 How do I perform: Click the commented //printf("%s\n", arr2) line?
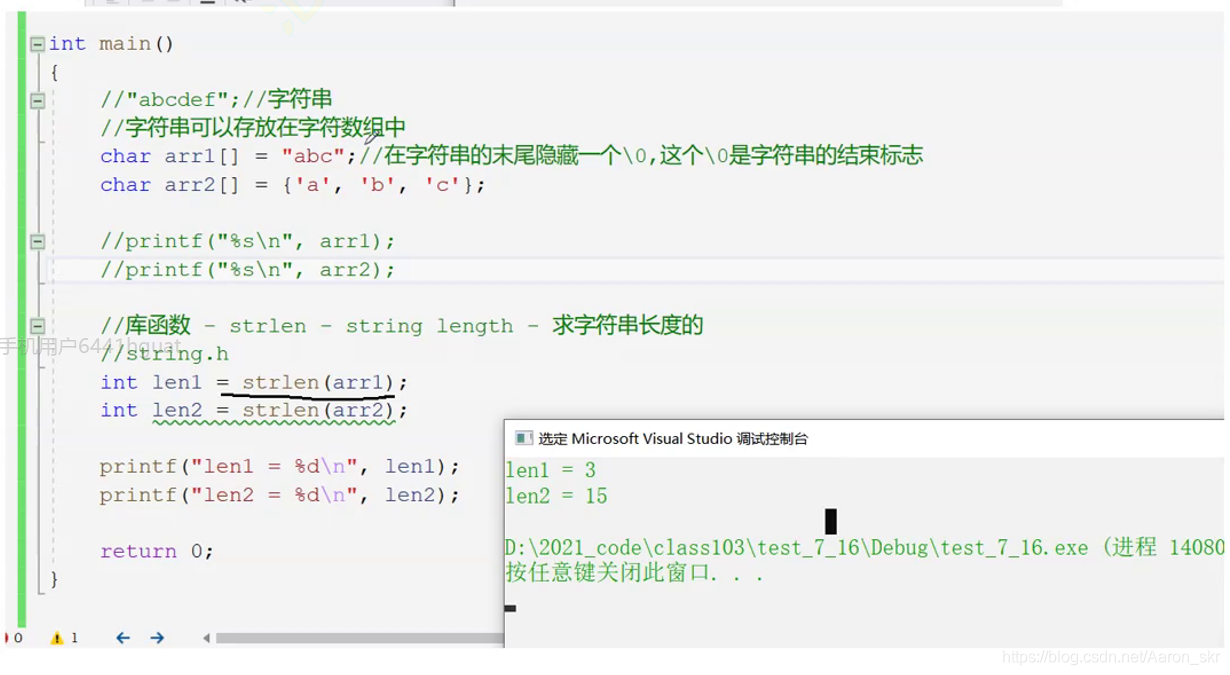point(248,270)
